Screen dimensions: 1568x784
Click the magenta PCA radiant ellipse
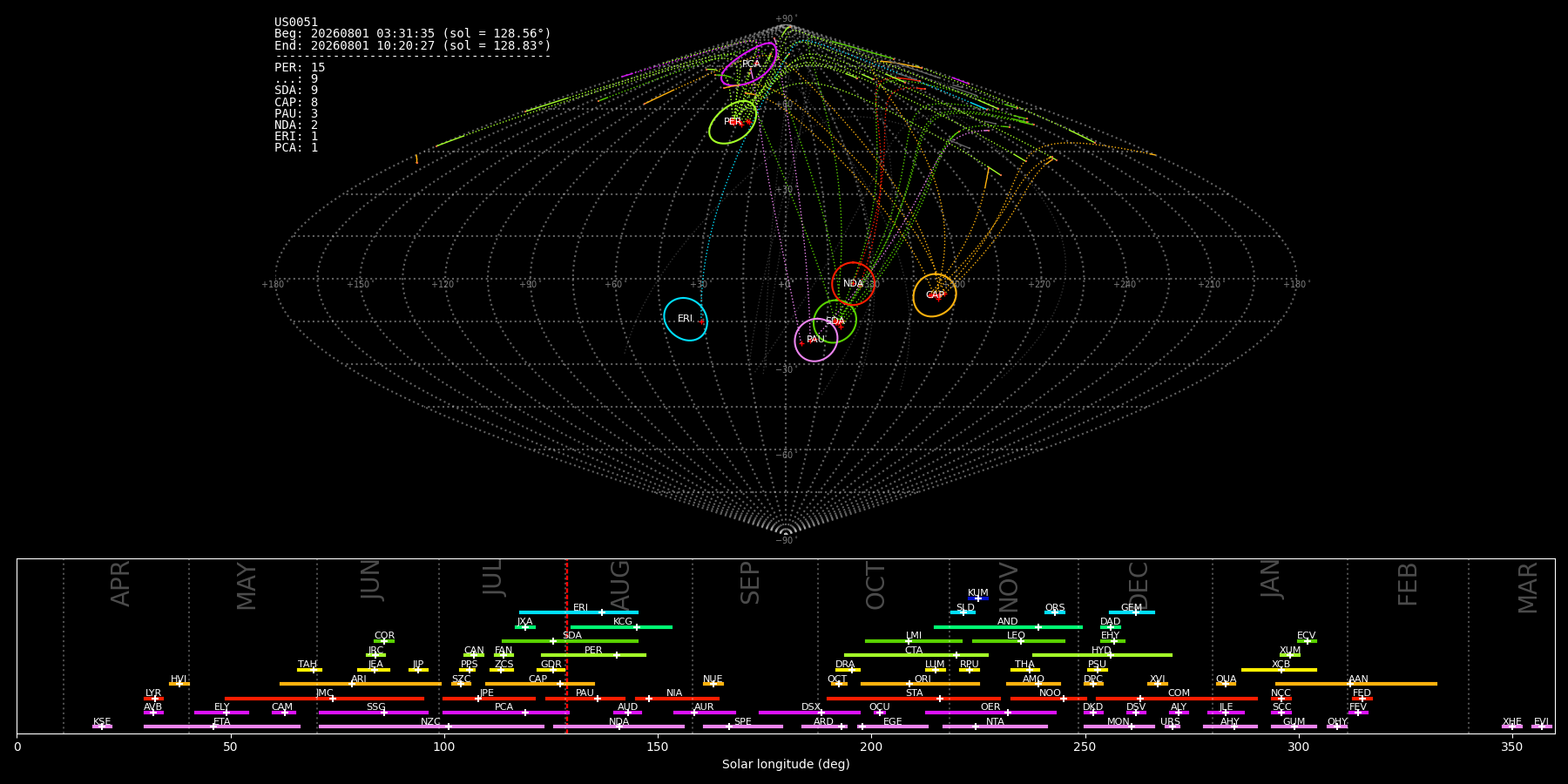[749, 64]
